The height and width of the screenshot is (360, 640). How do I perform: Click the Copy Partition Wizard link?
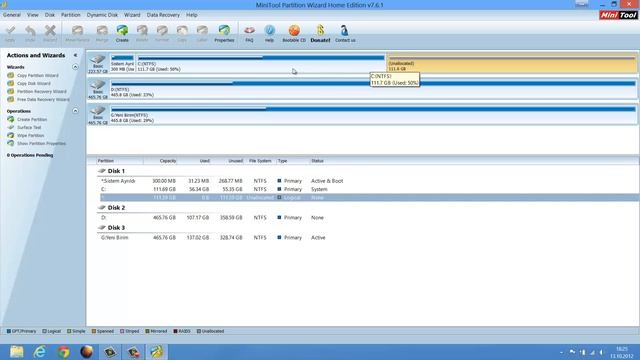pyautogui.click(x=38, y=76)
